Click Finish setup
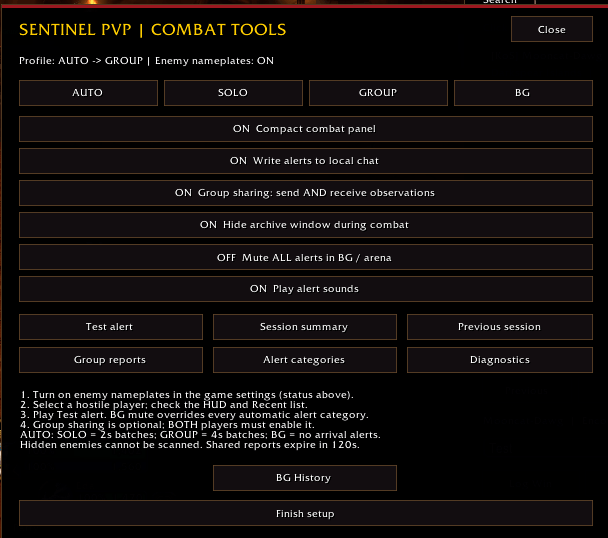Image resolution: width=608 pixels, height=538 pixels. (306, 513)
